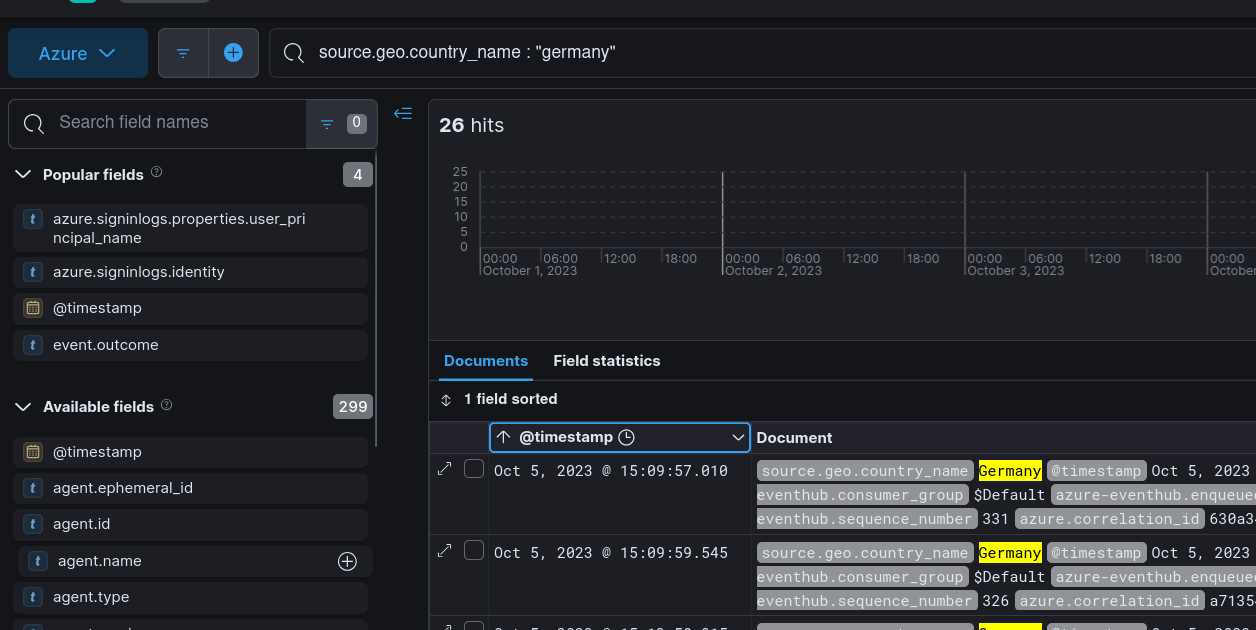
Task: Select checkbox for 15:09:57.010 document
Action: [x=474, y=469]
